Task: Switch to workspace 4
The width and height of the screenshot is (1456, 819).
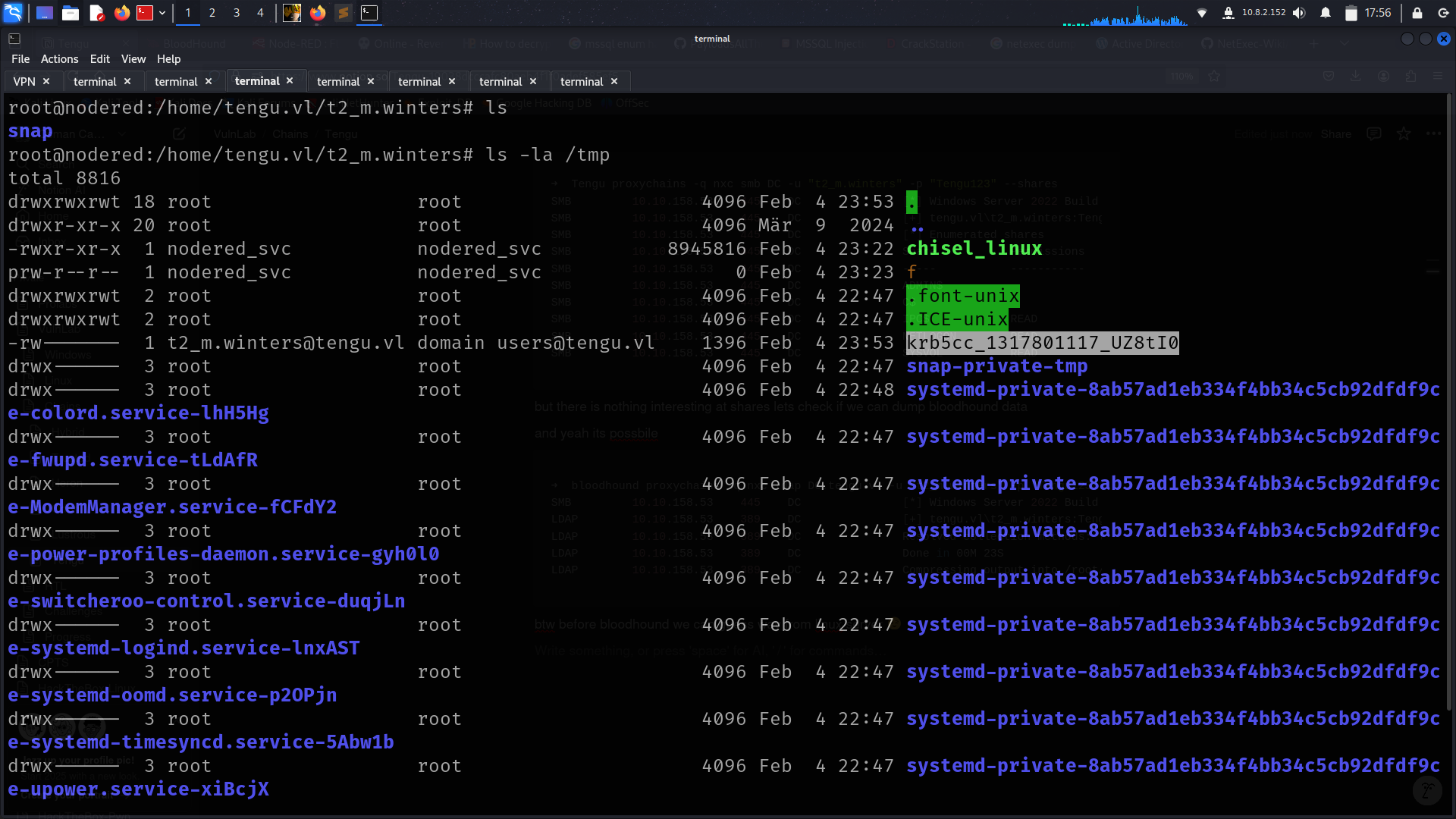Action: 260,13
